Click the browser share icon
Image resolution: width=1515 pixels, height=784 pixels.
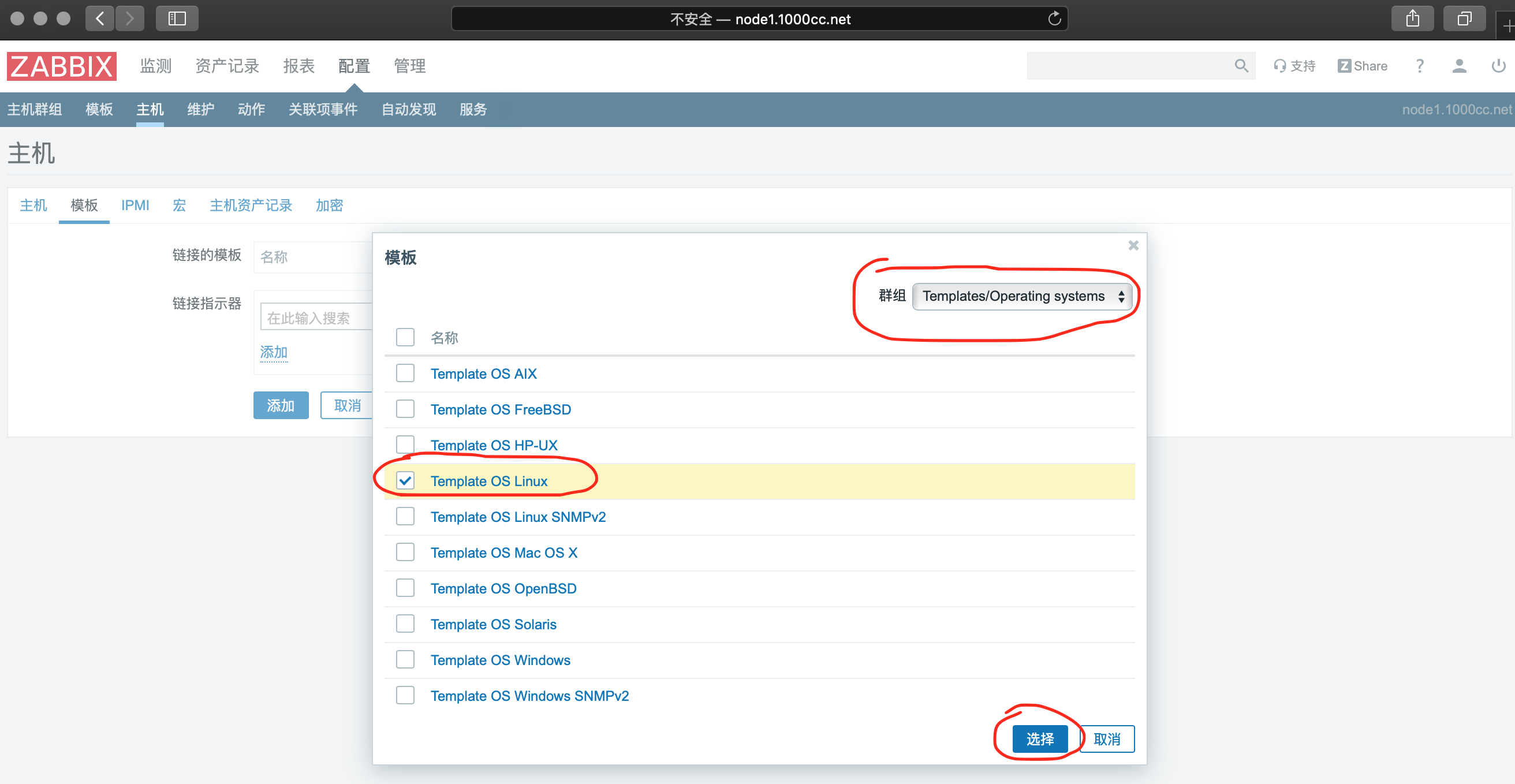tap(1413, 19)
